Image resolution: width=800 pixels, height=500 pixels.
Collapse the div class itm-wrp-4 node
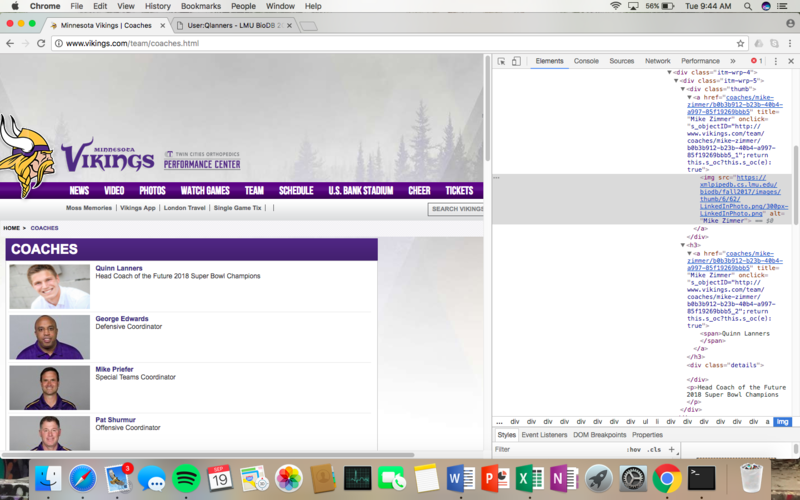point(669,73)
